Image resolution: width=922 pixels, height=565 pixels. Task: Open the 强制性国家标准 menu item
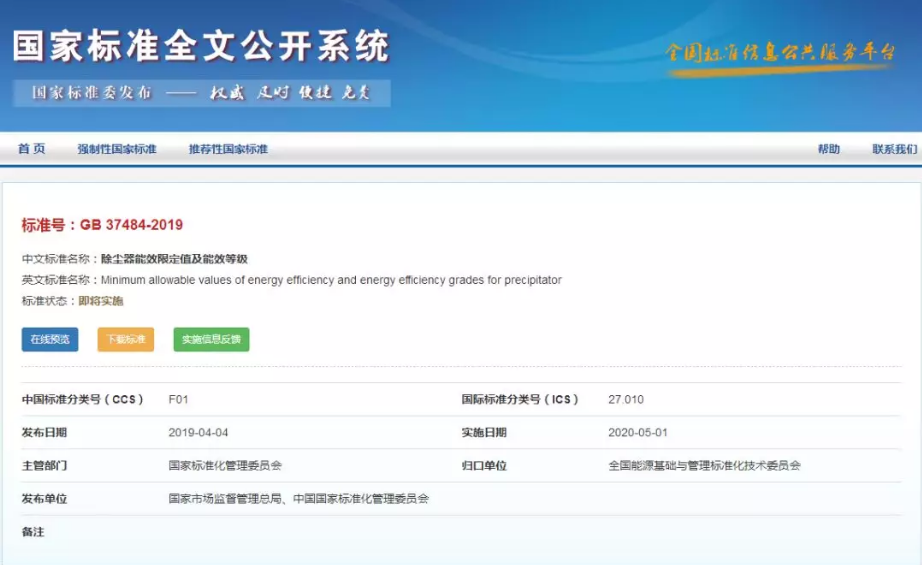tap(117, 149)
